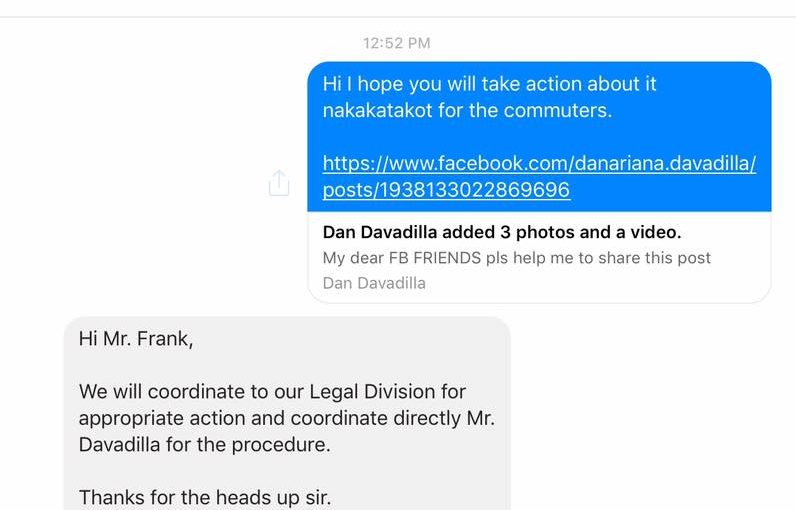
Task: Select the 'We will coordinate to our Legal Division' line
Action: pyautogui.click(x=272, y=392)
